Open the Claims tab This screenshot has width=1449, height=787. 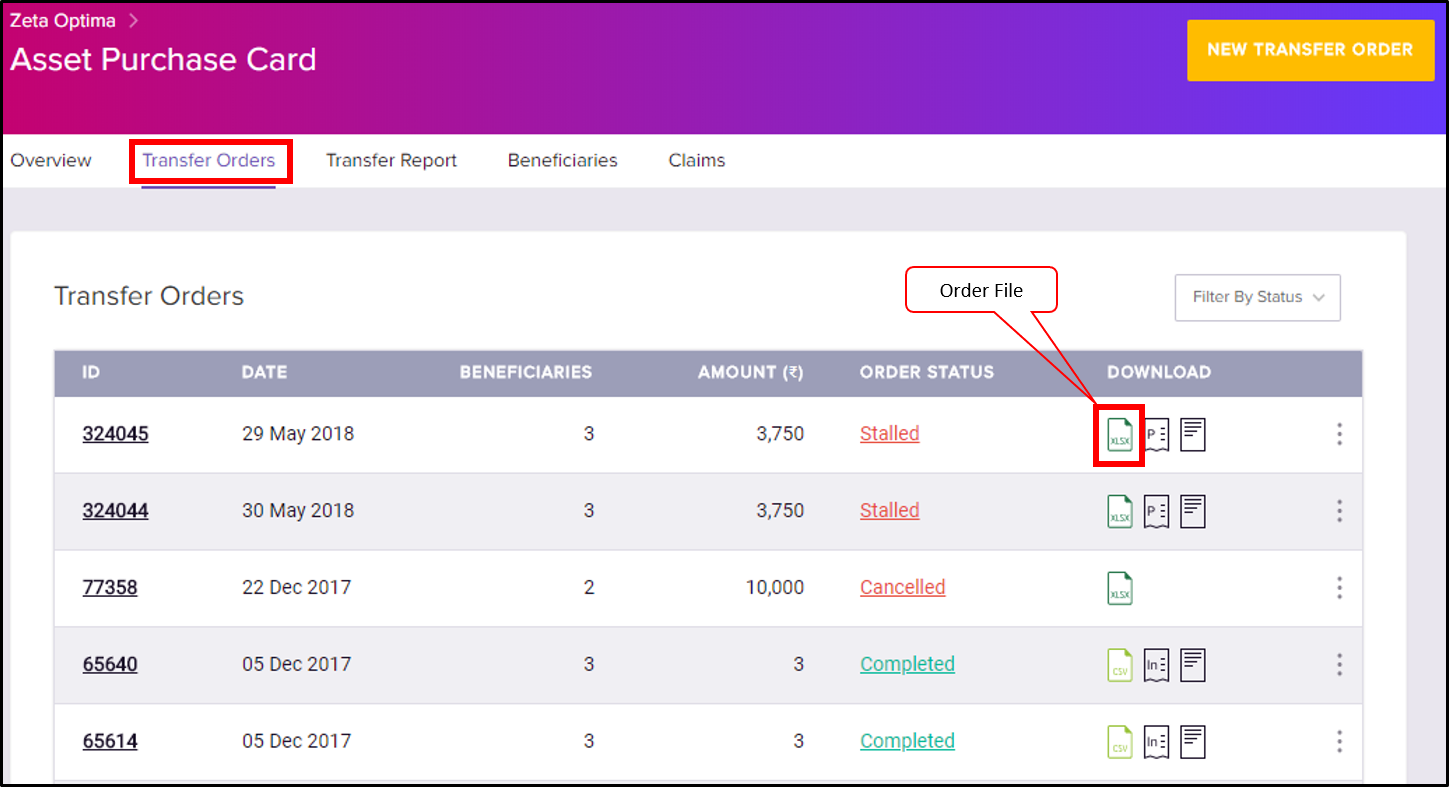[697, 160]
